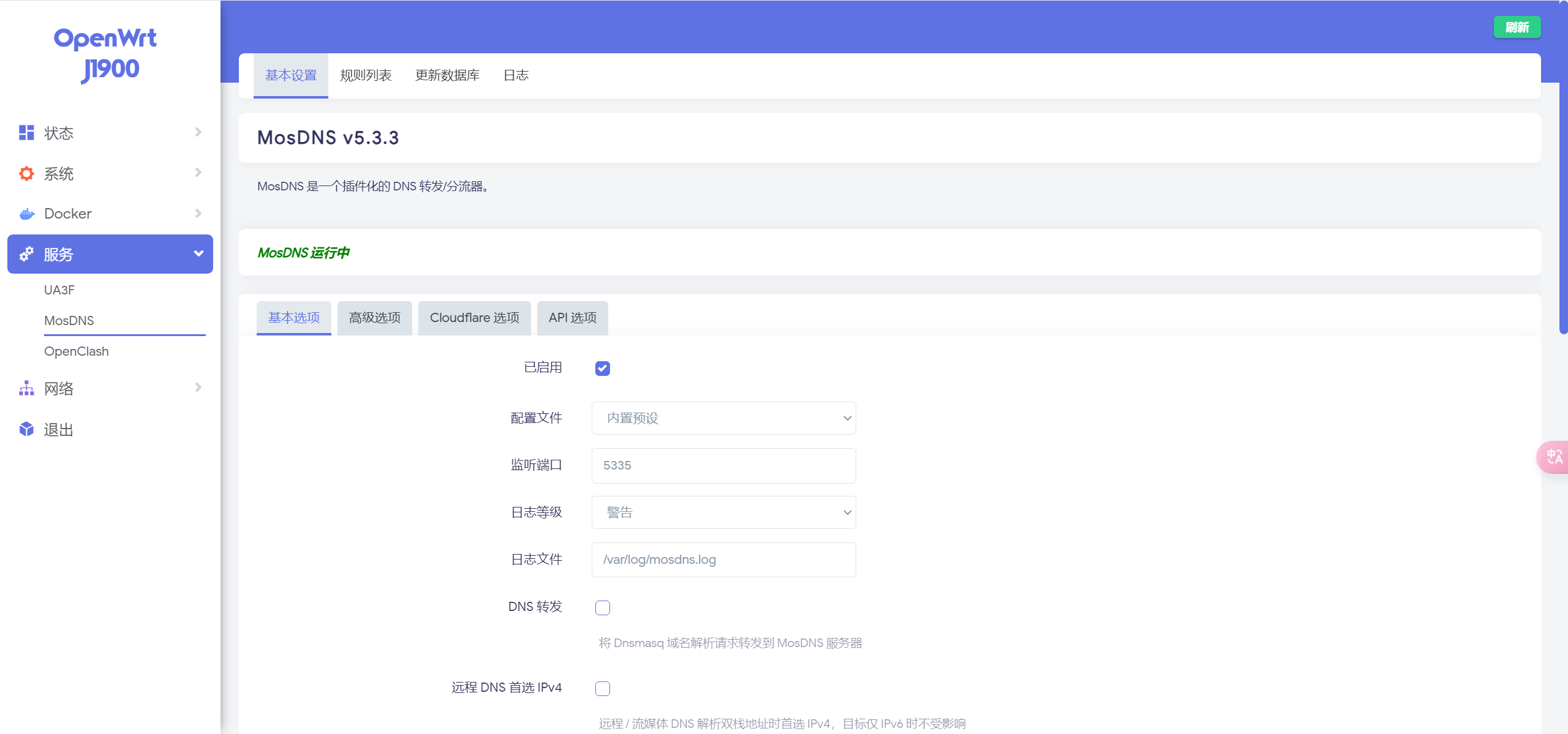
Task: Tick the 远程 DNS 首选 IPv4 checkbox
Action: [602, 688]
